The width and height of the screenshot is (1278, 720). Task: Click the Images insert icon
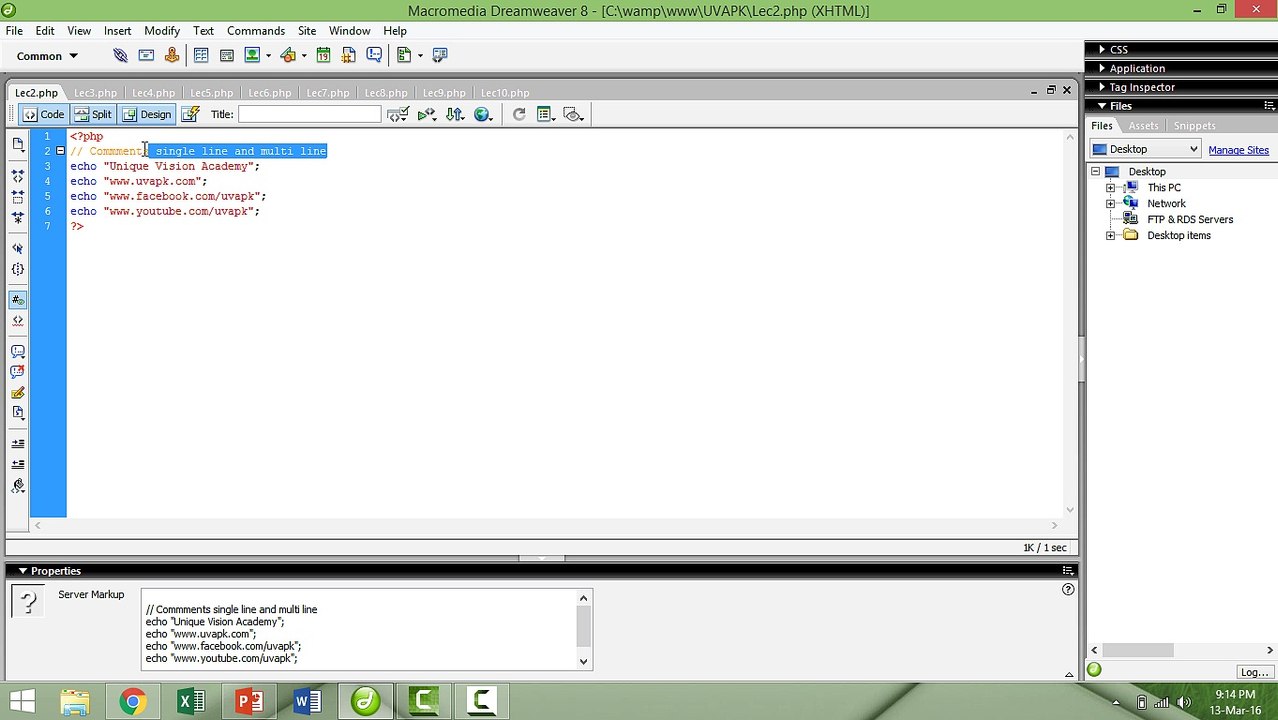click(253, 55)
